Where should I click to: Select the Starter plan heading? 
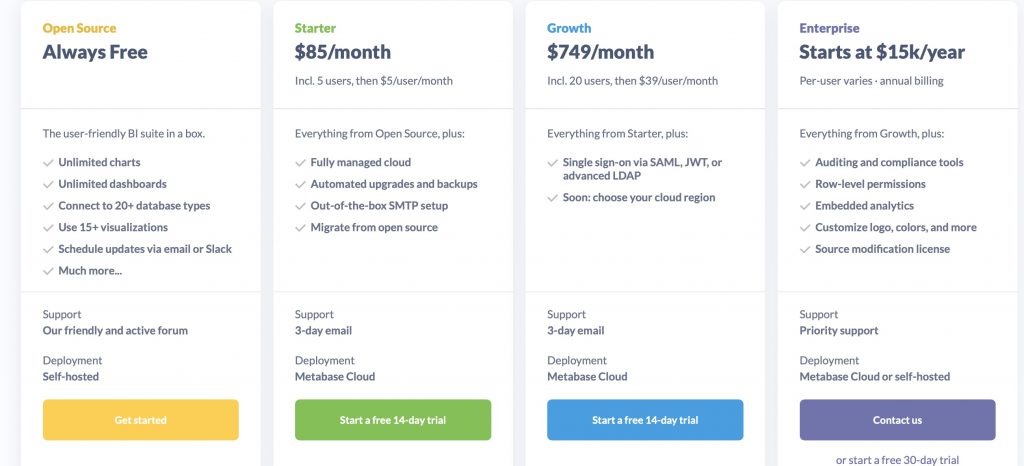(x=315, y=28)
